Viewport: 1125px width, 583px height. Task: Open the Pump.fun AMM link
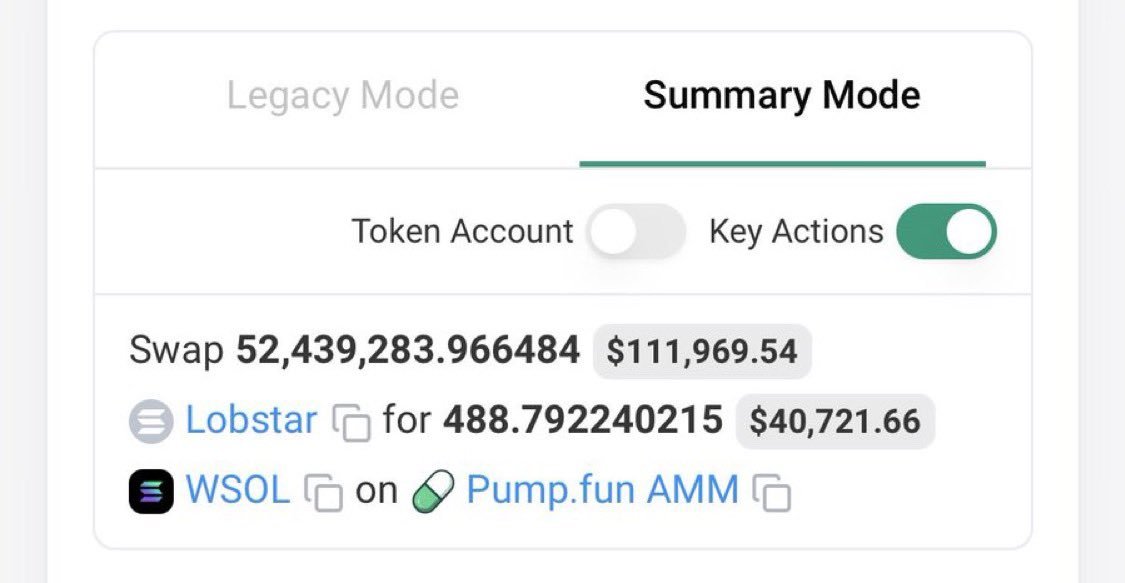602,491
